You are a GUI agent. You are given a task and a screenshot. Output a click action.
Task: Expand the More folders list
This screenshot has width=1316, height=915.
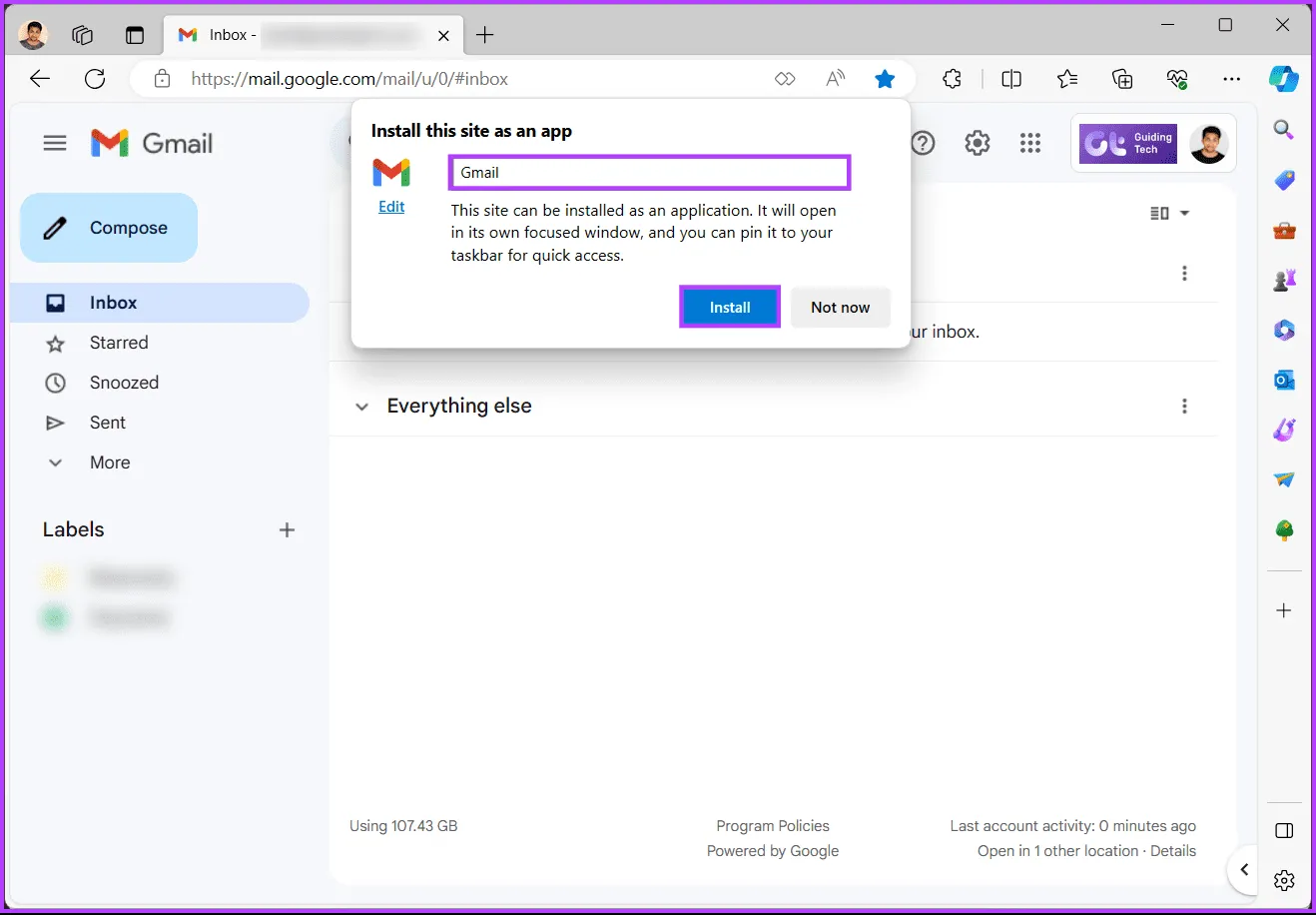point(110,462)
